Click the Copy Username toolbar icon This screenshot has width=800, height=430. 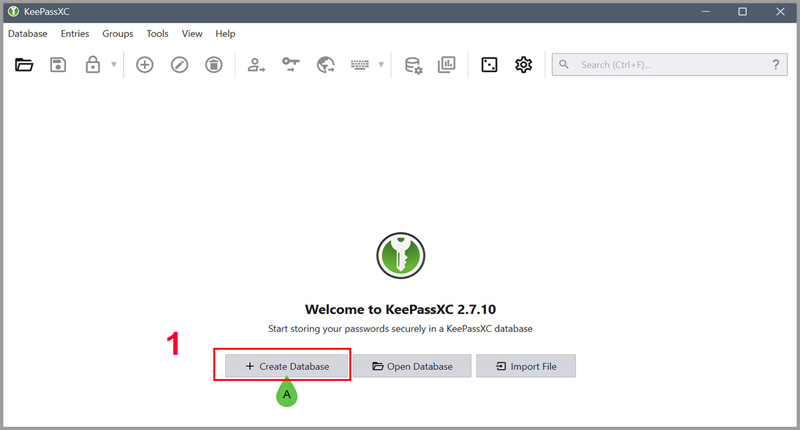257,65
